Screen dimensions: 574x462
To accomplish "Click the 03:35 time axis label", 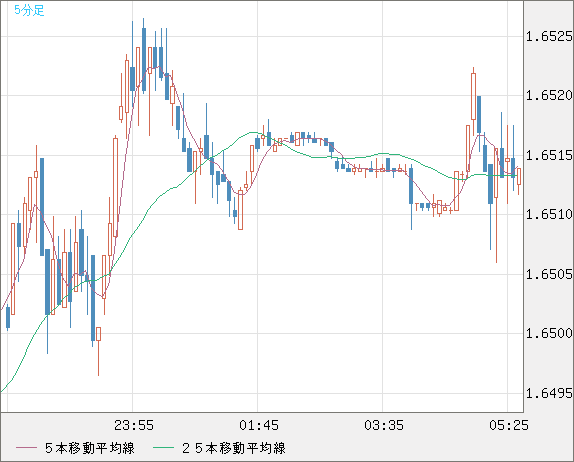I will 384,425.
